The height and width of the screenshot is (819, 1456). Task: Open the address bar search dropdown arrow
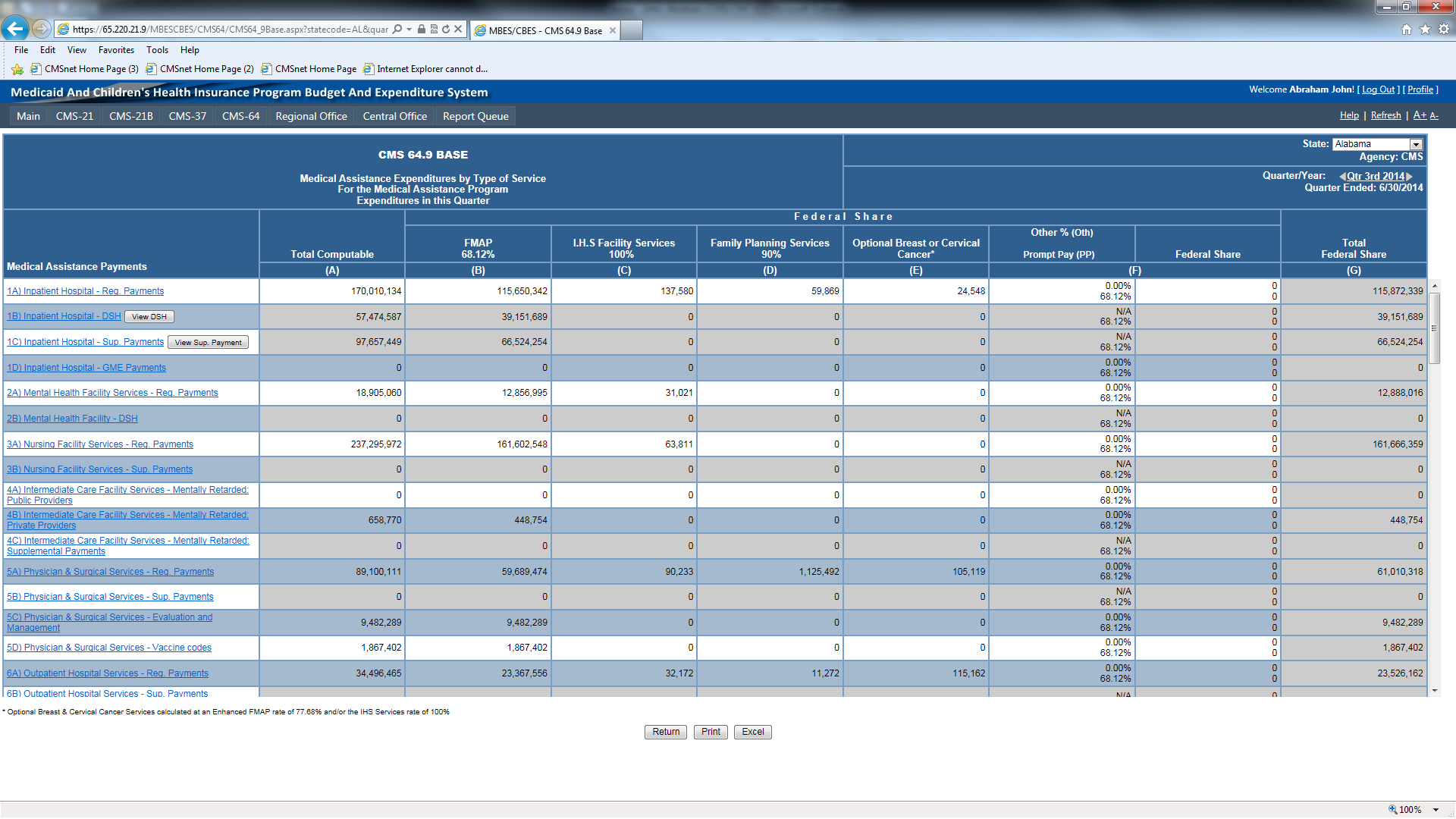409,30
